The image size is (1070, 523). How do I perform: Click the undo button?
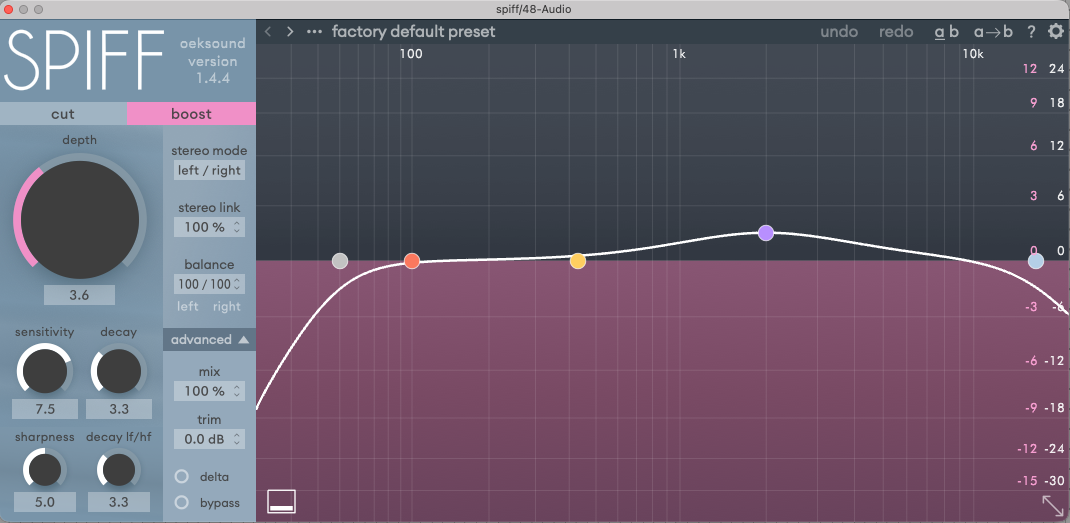pos(839,32)
